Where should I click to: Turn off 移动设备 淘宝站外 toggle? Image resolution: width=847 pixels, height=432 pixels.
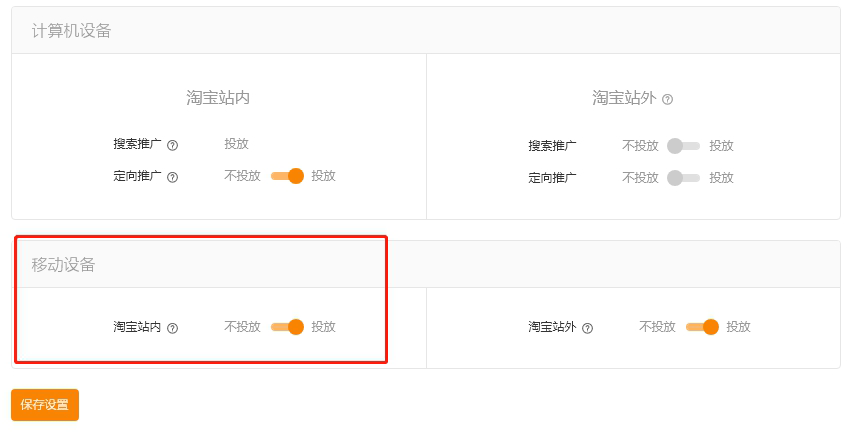[x=702, y=327]
